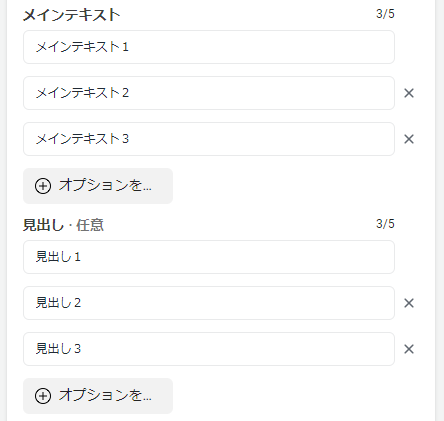Click the 3/5 counter beside 見出し

(x=385, y=223)
